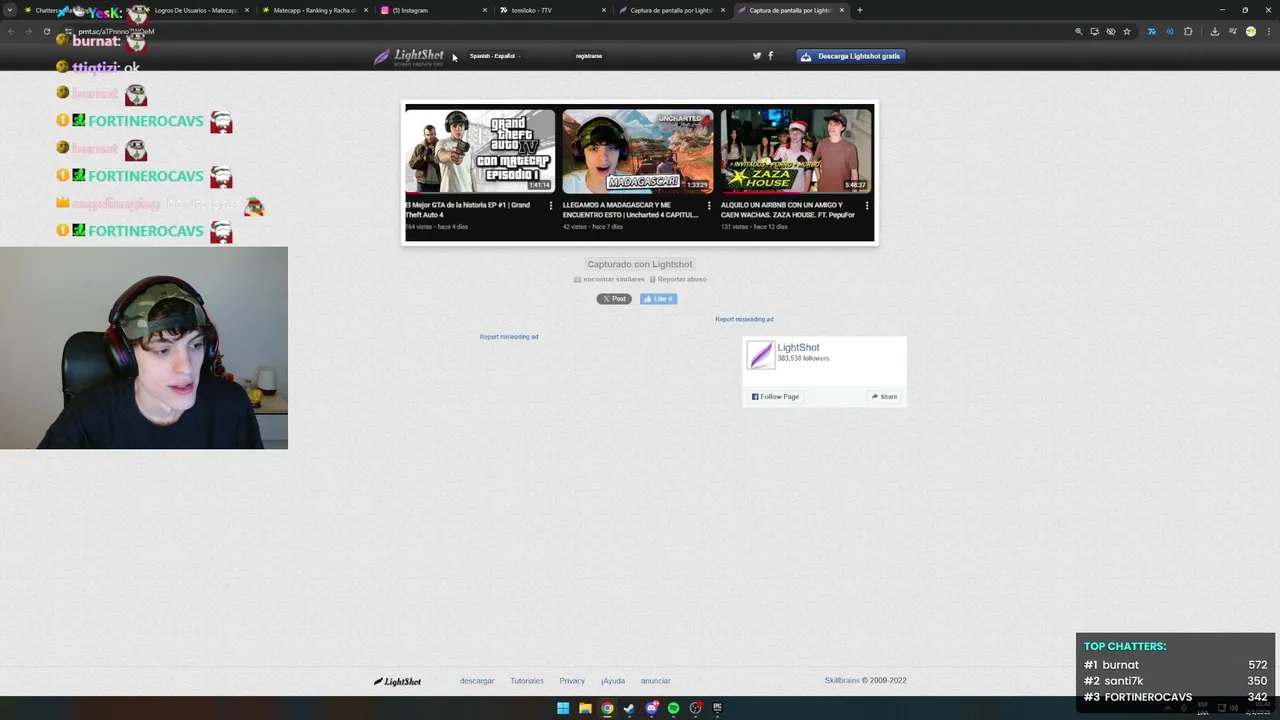Close the Instagram tab
Screen dimensions: 1280x720
click(485, 10)
